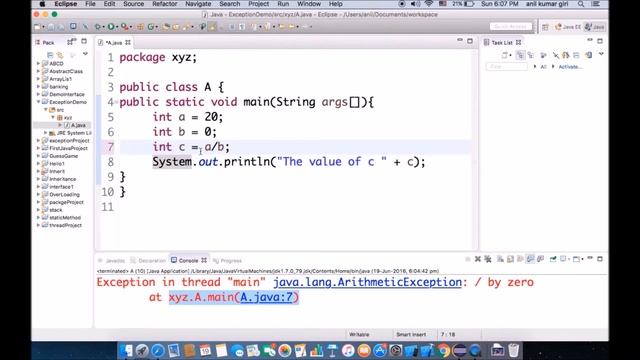Click the Remove Launch X icon in Console
The width and height of the screenshot is (640, 360).
[x=478, y=259]
